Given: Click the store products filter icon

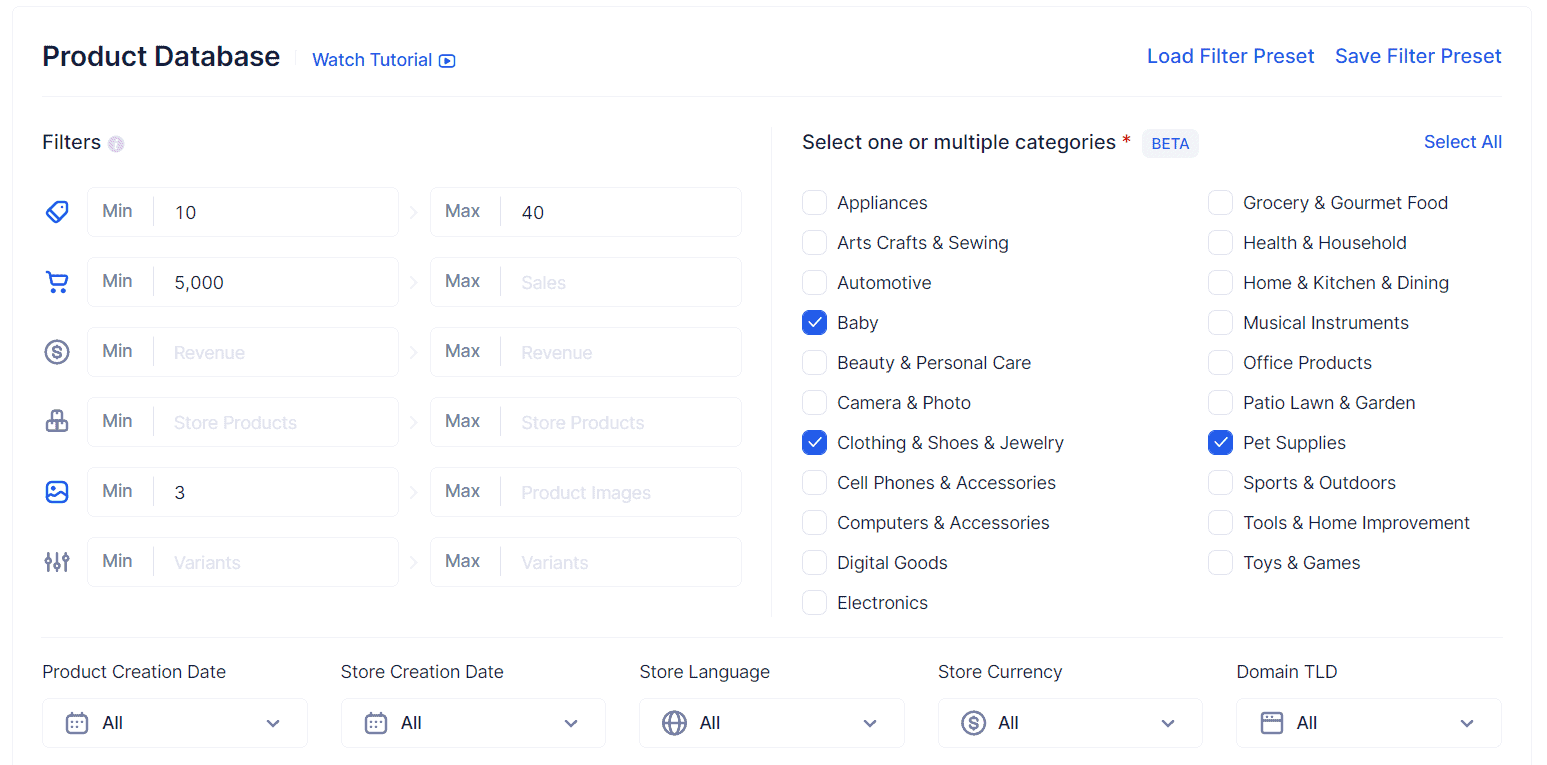Looking at the screenshot, I should click(x=57, y=421).
